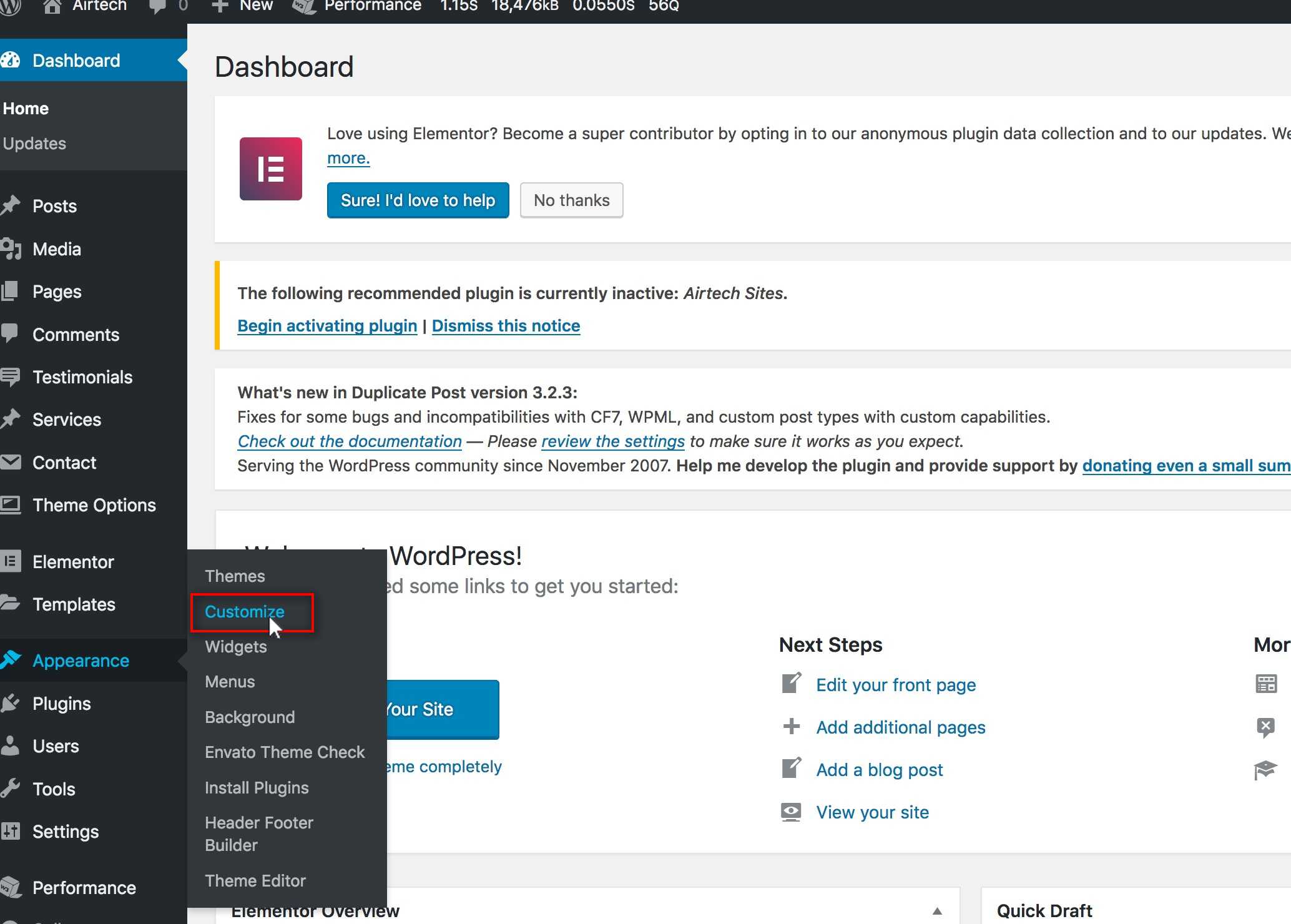
Task: Click the Contact envelope icon
Action: [11, 462]
